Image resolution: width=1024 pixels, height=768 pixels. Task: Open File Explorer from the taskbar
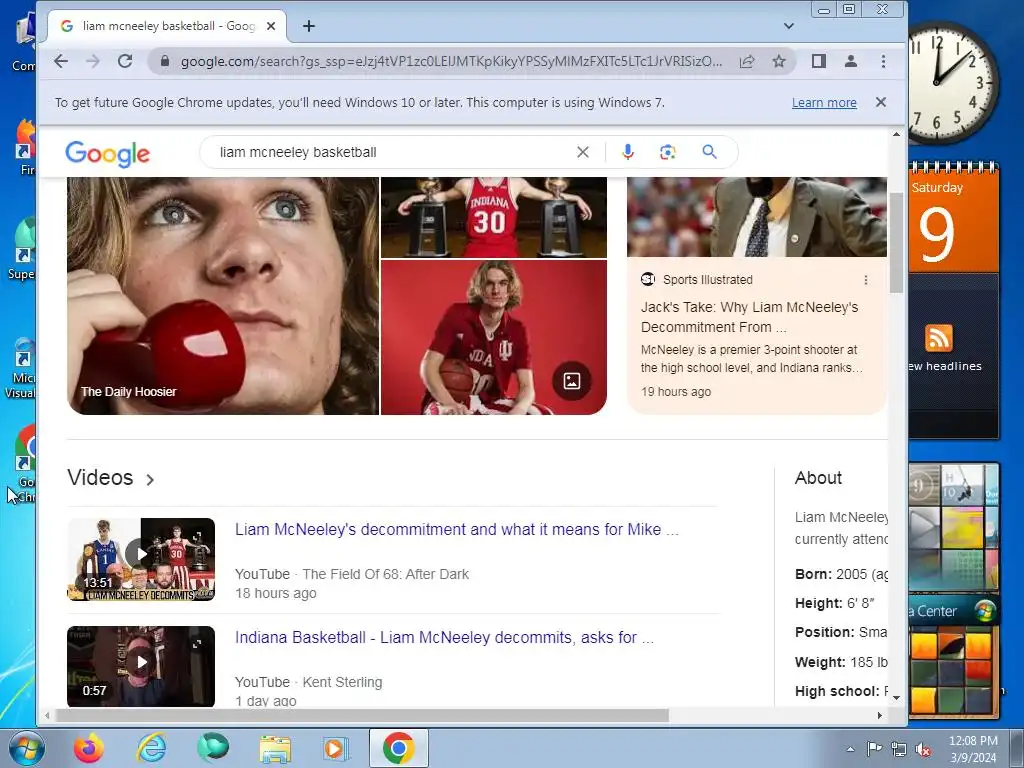(275, 748)
